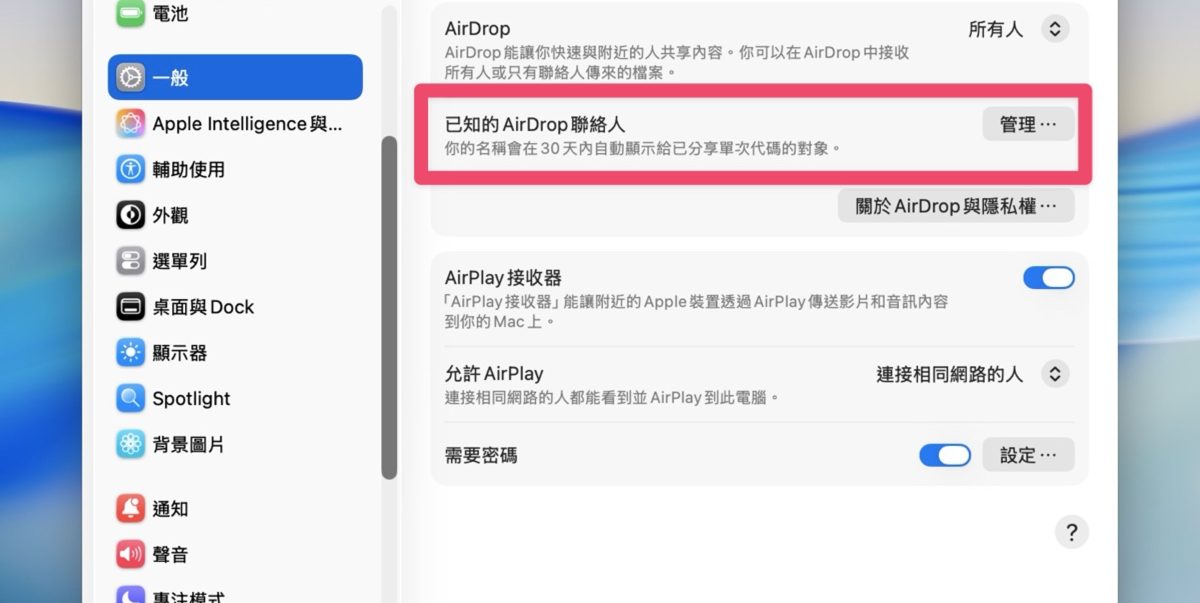Click the 輔助使用 accessibility icon
The image size is (1200, 603).
click(131, 169)
